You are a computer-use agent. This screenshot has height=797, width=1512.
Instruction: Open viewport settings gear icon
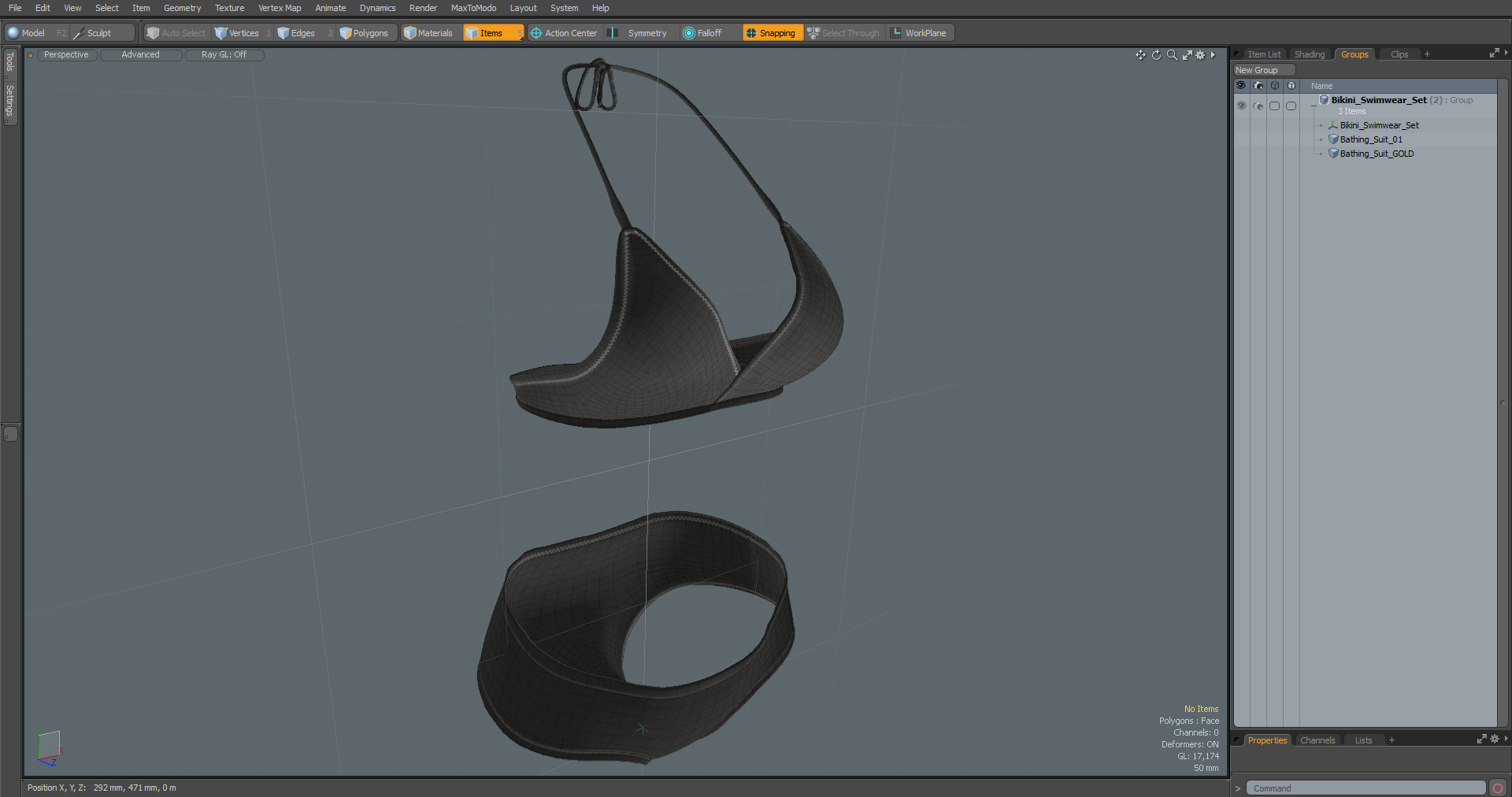[1200, 55]
